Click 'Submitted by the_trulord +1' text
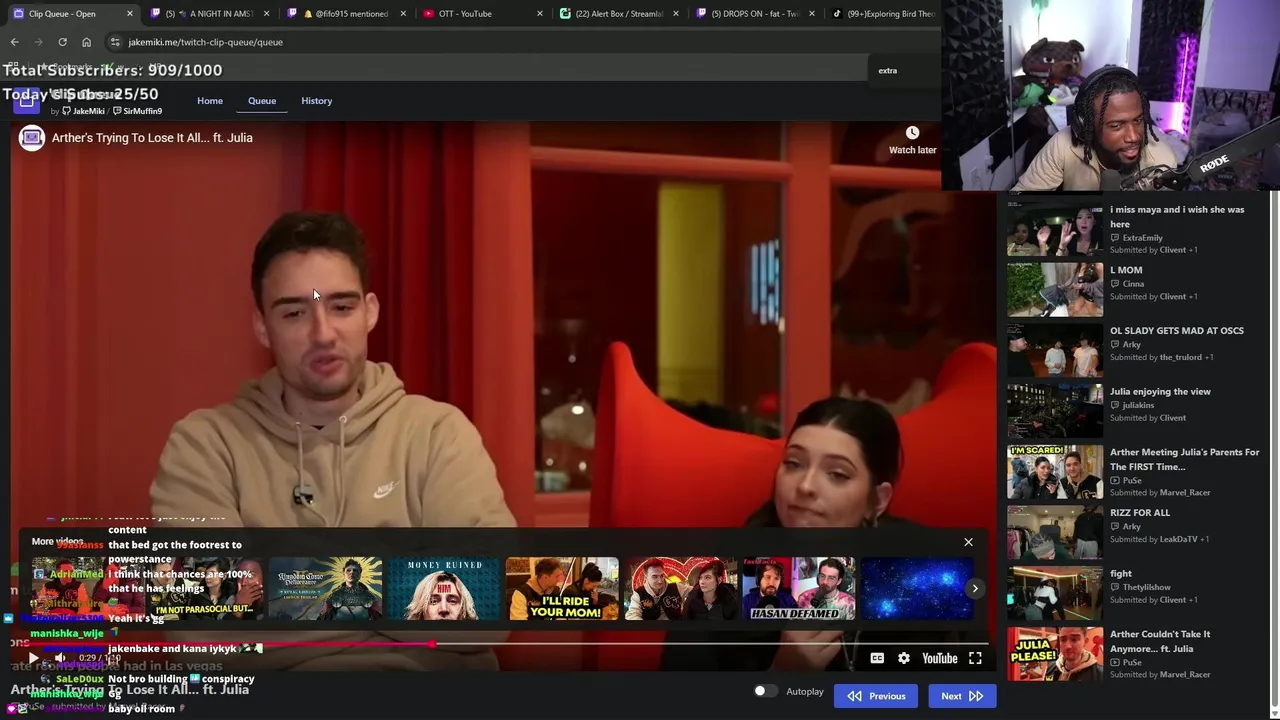This screenshot has height=720, width=1280. click(x=1163, y=357)
